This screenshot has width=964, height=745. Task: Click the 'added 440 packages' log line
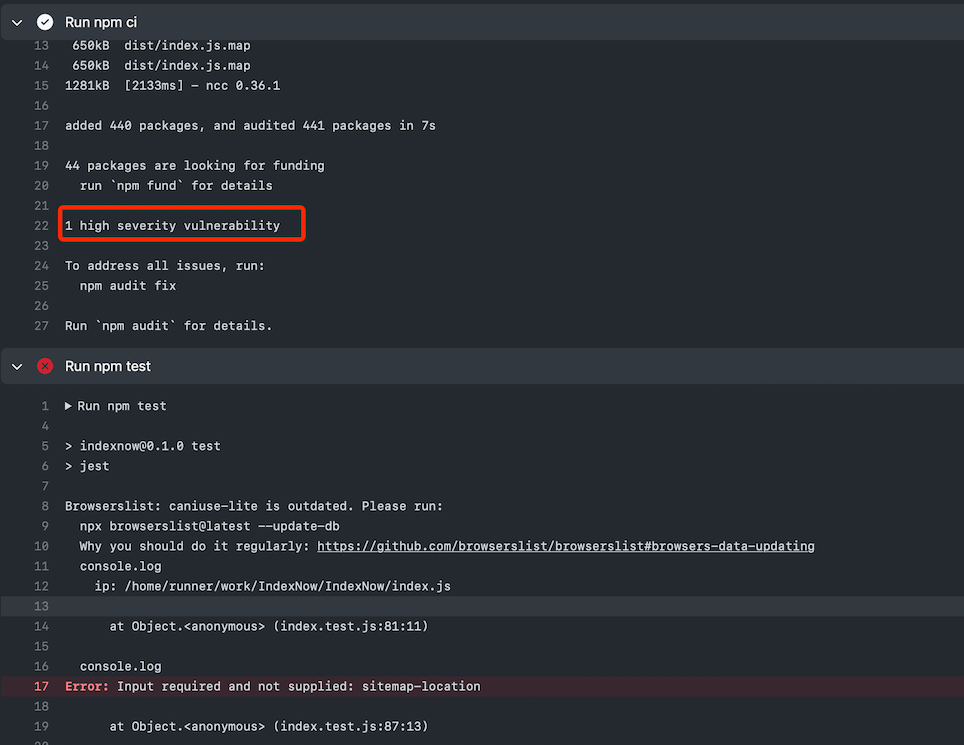pos(250,126)
